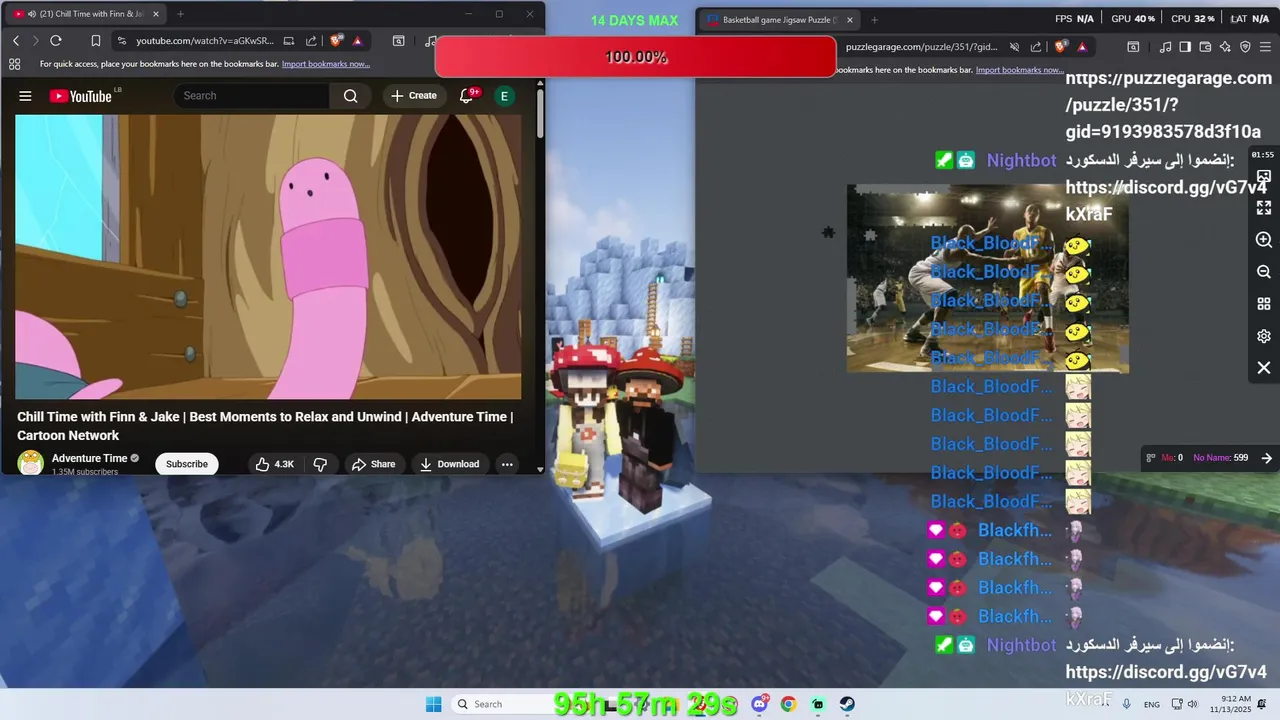
Task: Open YouTube hamburger guide menu
Action: (x=25, y=96)
